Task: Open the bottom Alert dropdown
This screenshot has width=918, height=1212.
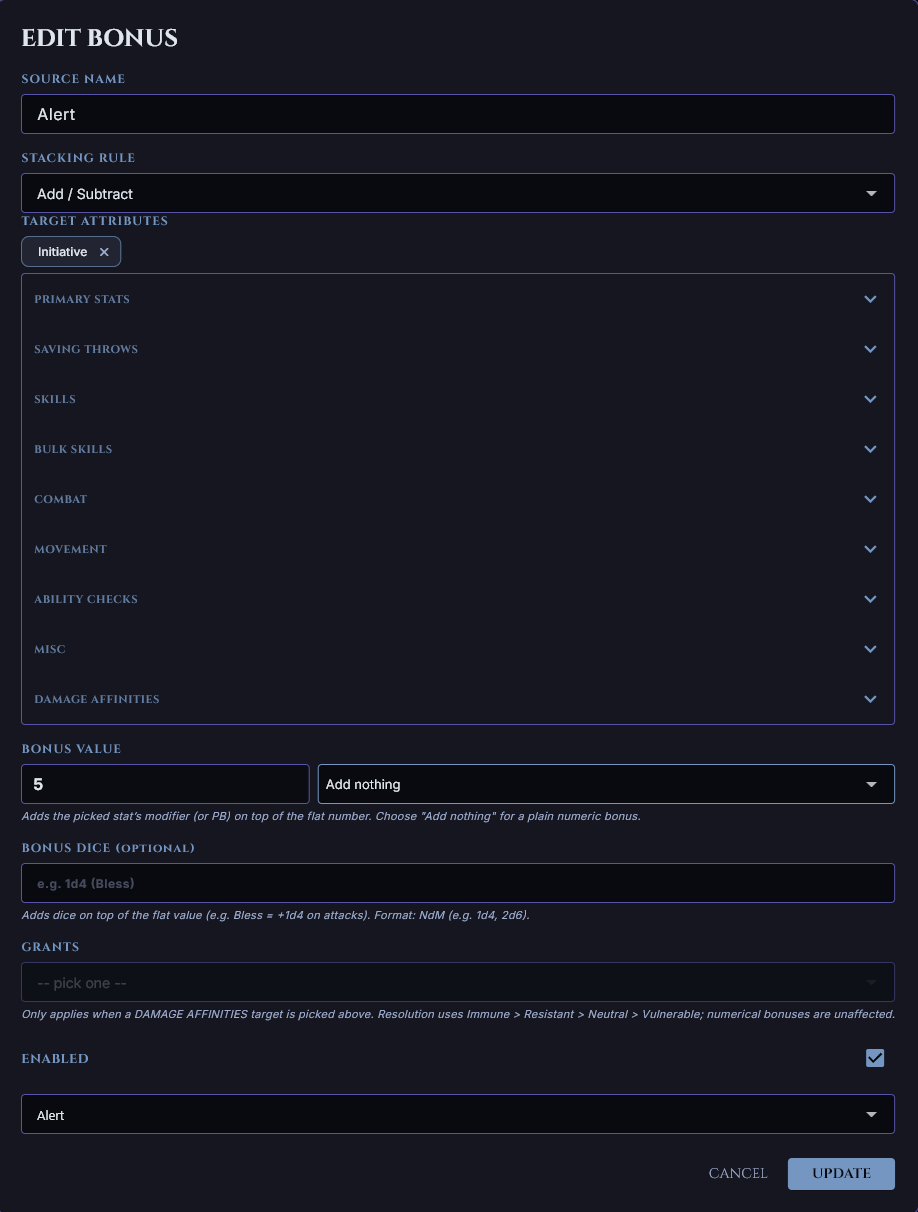Action: click(457, 1114)
